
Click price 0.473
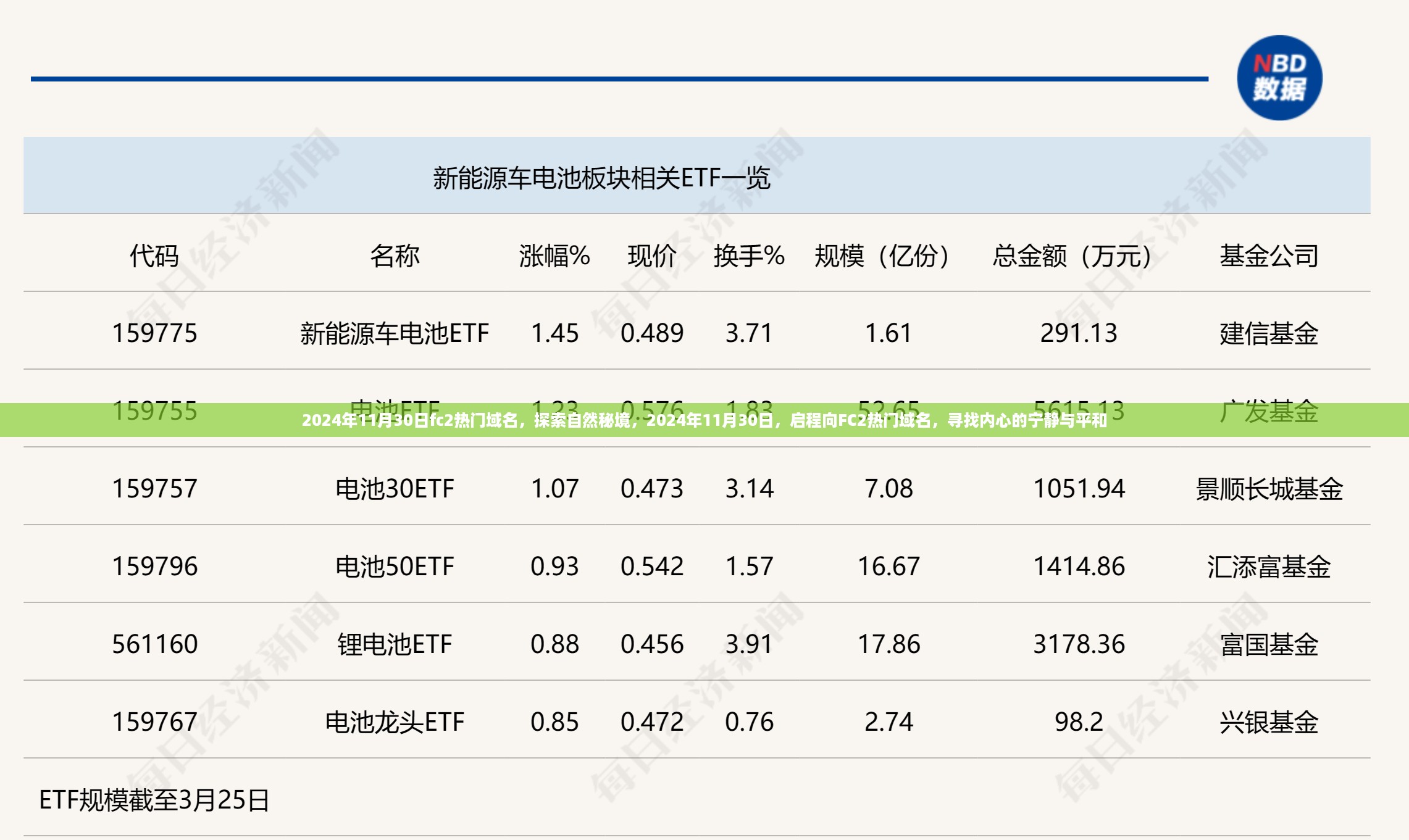pyautogui.click(x=652, y=489)
